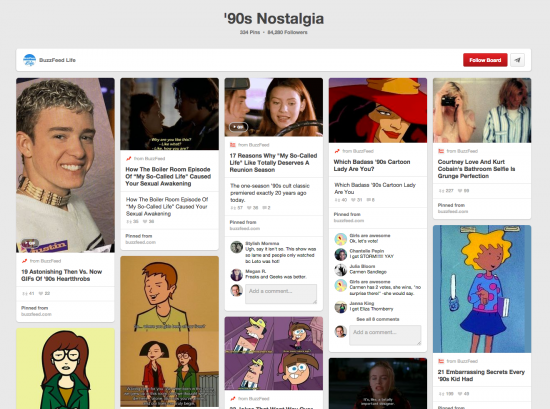The height and width of the screenshot is (409, 550).
Task: Play GIF badge on My So-Called Life image
Action: click(x=238, y=127)
